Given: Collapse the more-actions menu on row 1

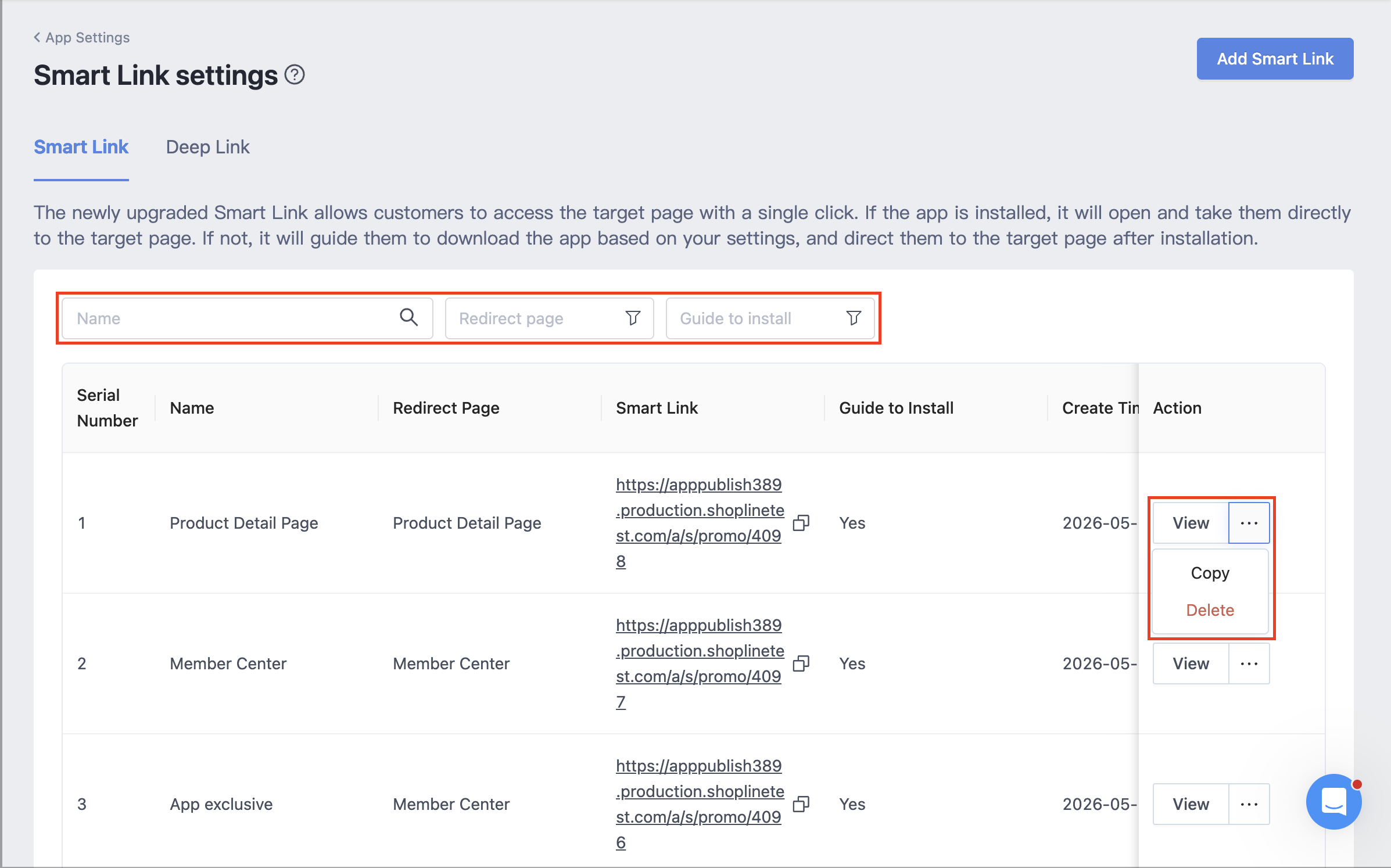Looking at the screenshot, I should point(1249,523).
